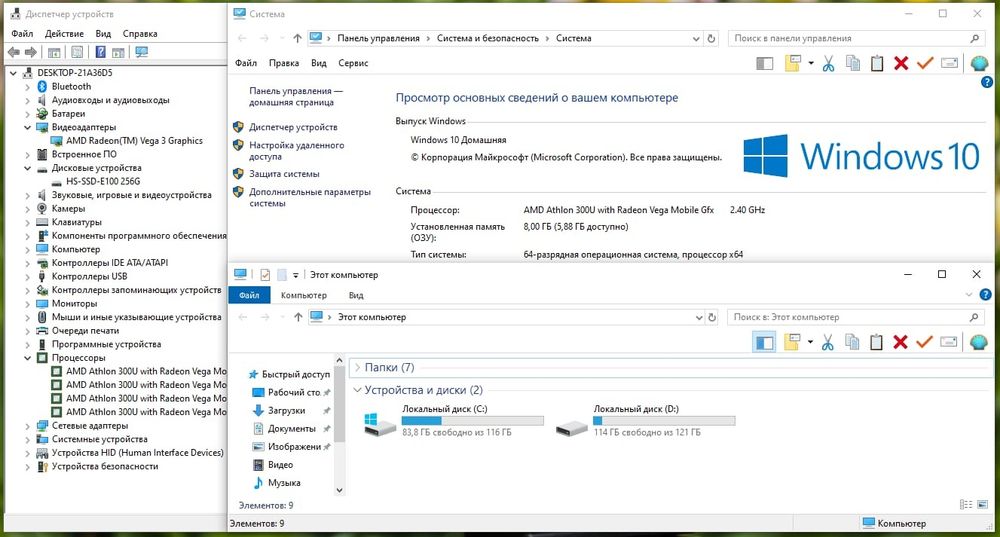Paste clipboard icon in System window toolbar
The height and width of the screenshot is (537, 1000).
pos(877,63)
